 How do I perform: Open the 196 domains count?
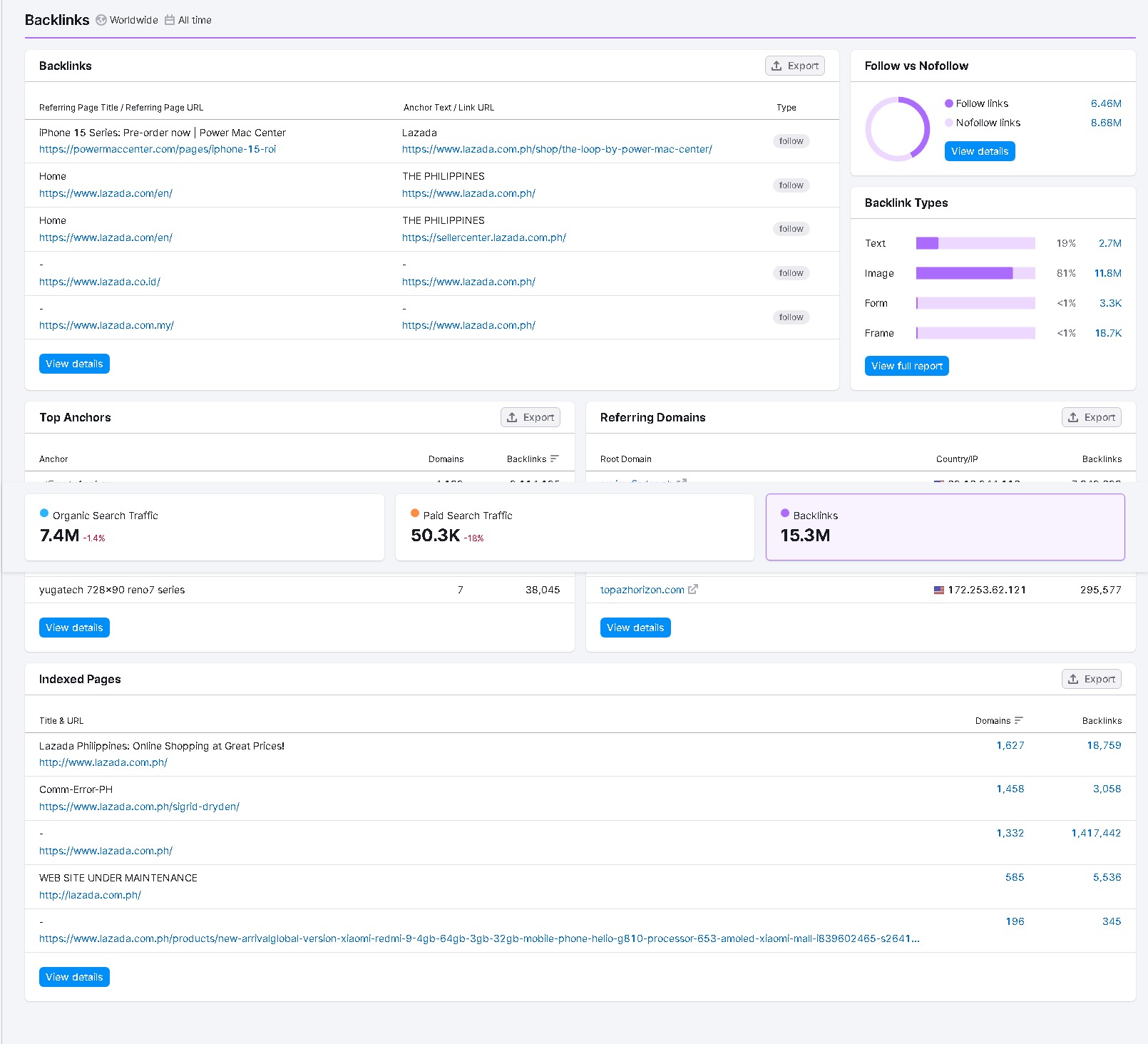(x=1015, y=921)
